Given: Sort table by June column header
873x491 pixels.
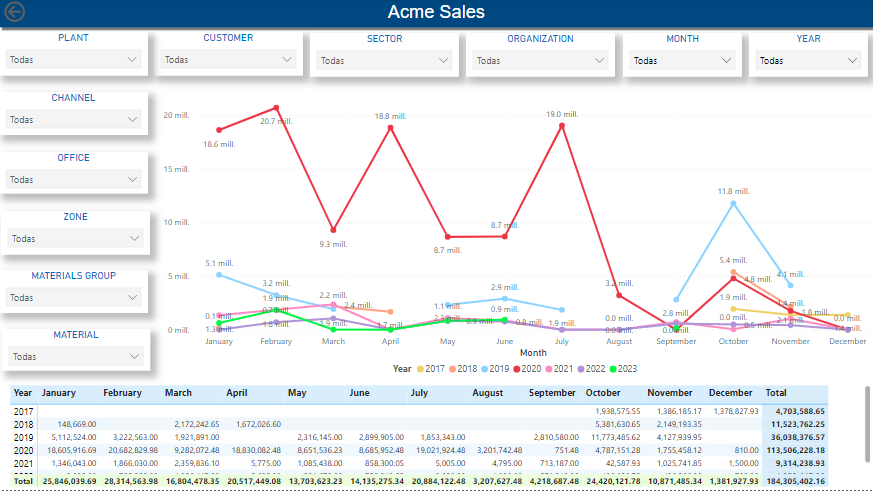Looking at the screenshot, I should tap(360, 393).
